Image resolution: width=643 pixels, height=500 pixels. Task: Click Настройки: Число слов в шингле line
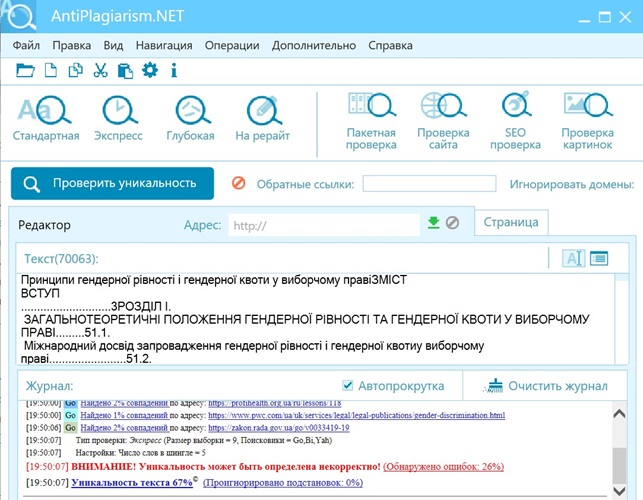[141, 453]
